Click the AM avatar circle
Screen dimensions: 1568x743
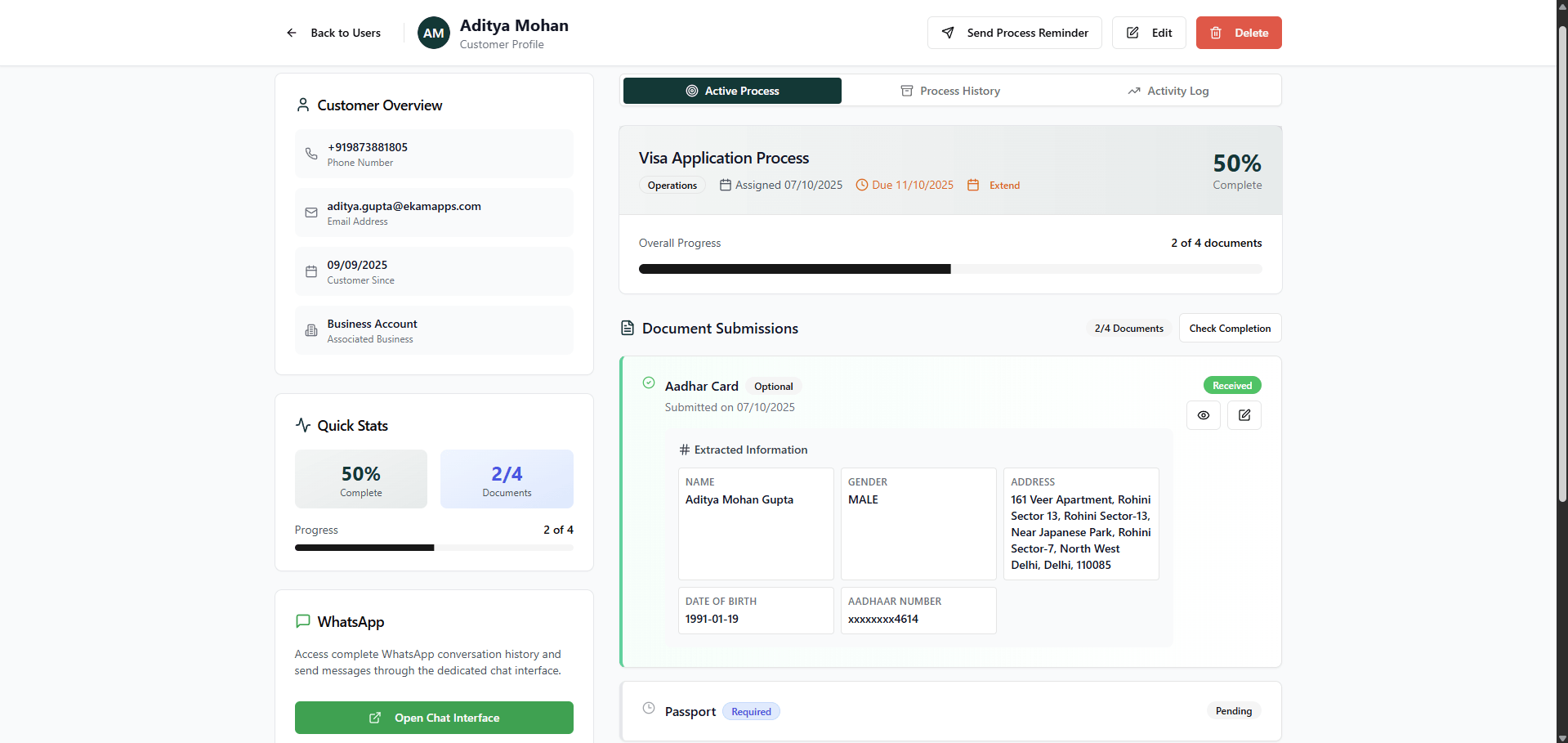[434, 33]
